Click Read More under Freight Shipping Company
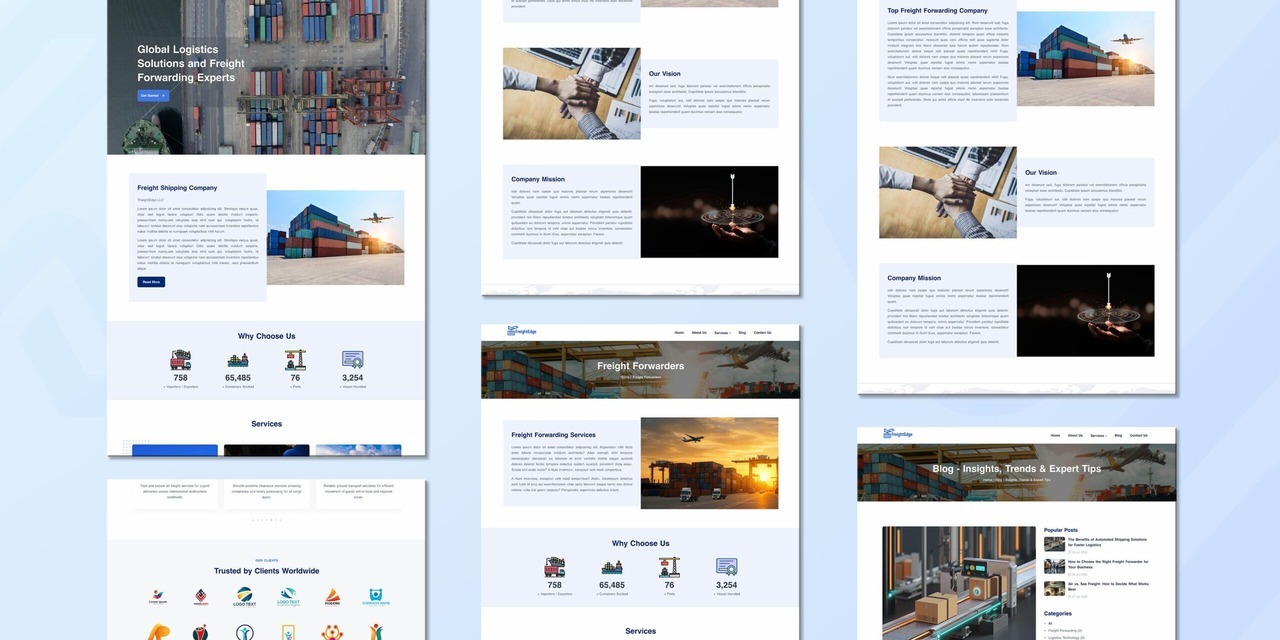Screen dimensions: 1280x640 coord(151,282)
